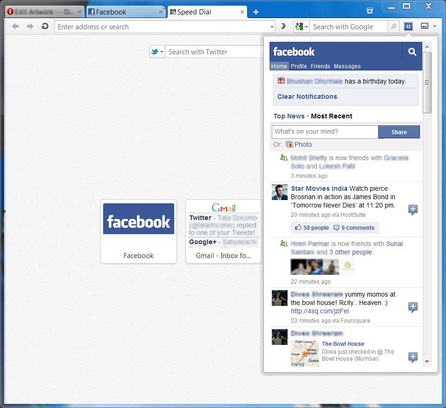This screenshot has height=408, width=446.
Task: Switch feed to Top News
Action: pos(289,116)
